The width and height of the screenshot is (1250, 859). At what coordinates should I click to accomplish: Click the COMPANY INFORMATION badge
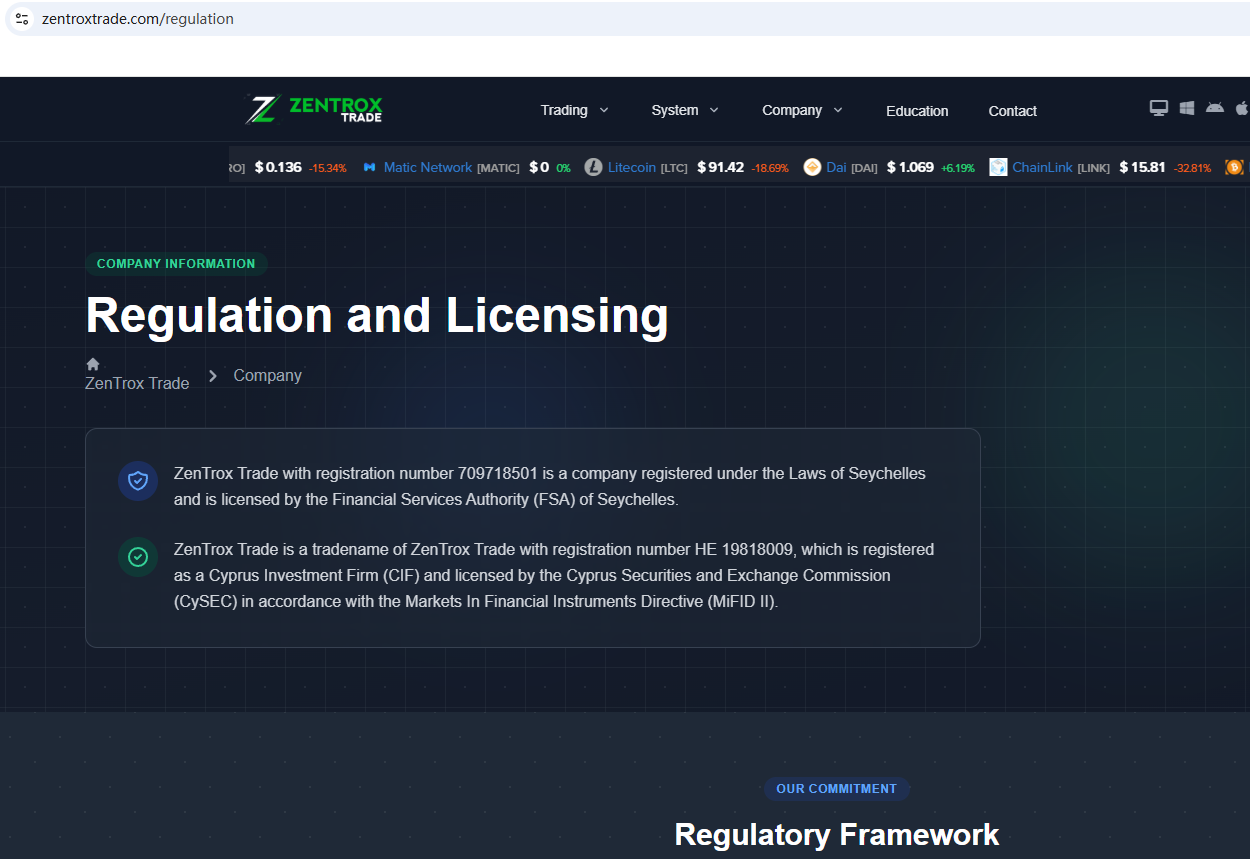point(176,264)
